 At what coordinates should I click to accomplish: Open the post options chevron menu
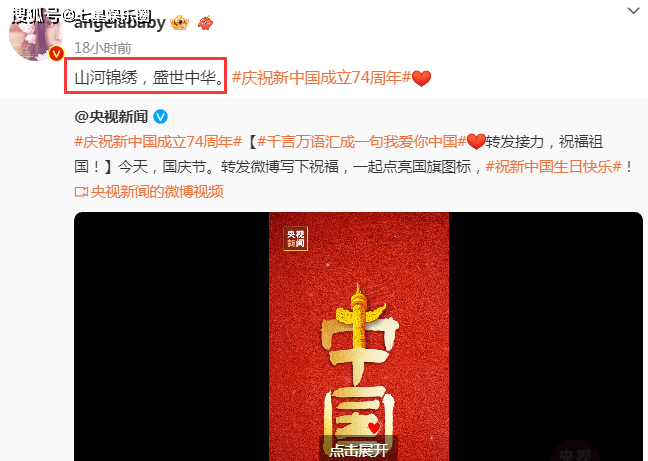(633, 11)
